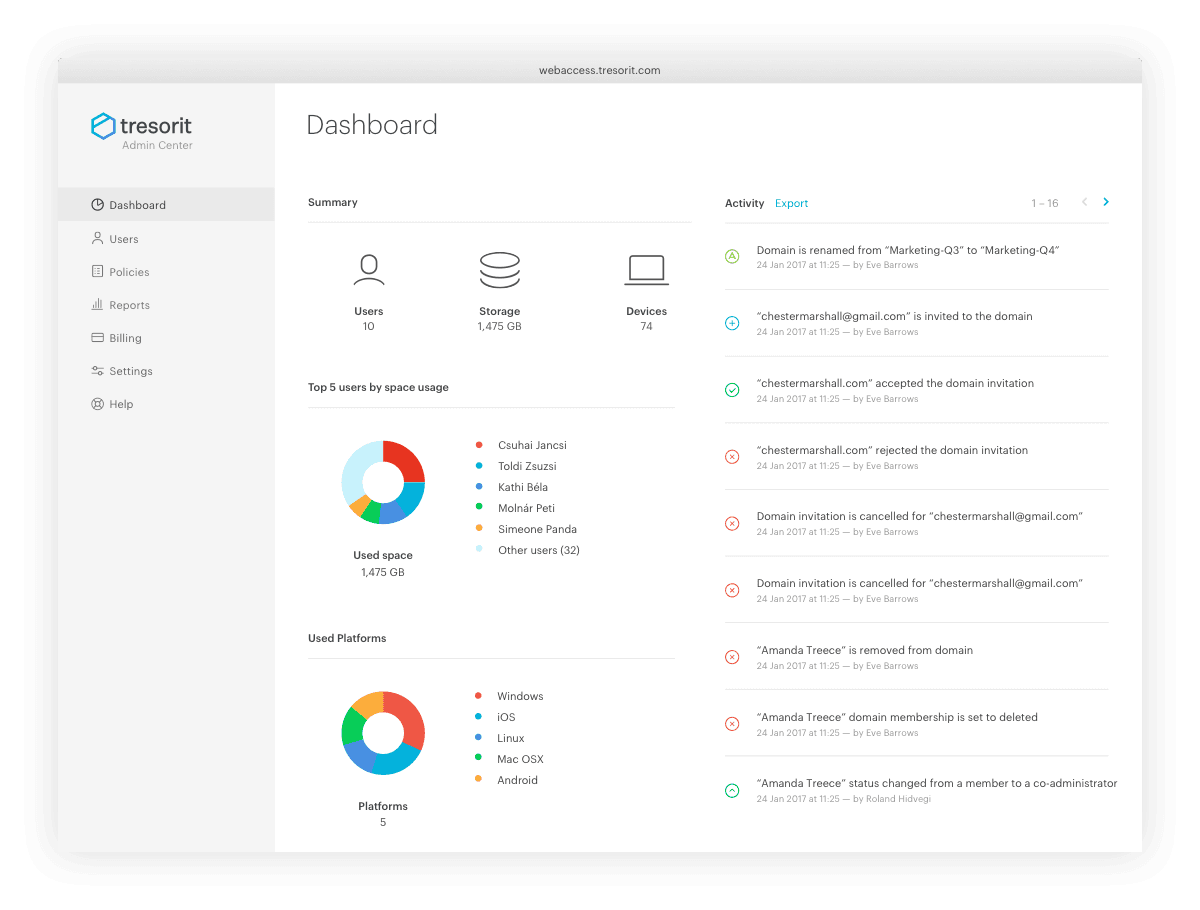1200x910 pixels.
Task: Select the Activity header label
Action: pyautogui.click(x=744, y=203)
